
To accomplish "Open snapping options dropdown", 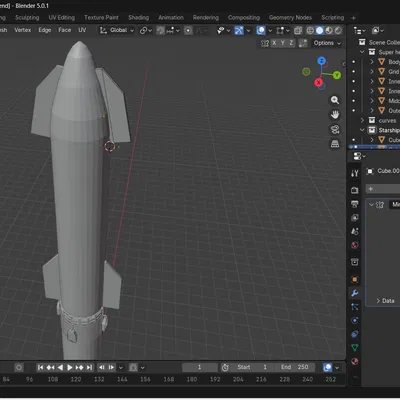I will click(x=173, y=30).
